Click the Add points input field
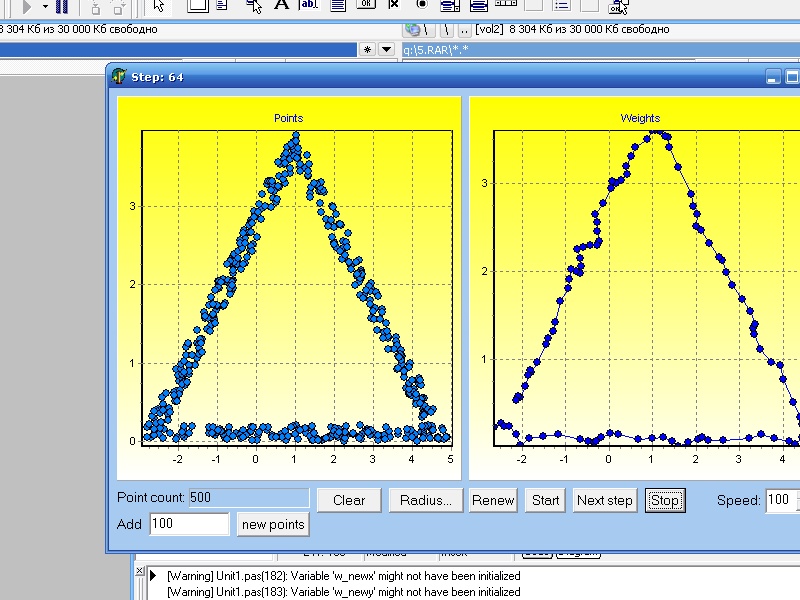The width and height of the screenshot is (800, 600). 189,524
